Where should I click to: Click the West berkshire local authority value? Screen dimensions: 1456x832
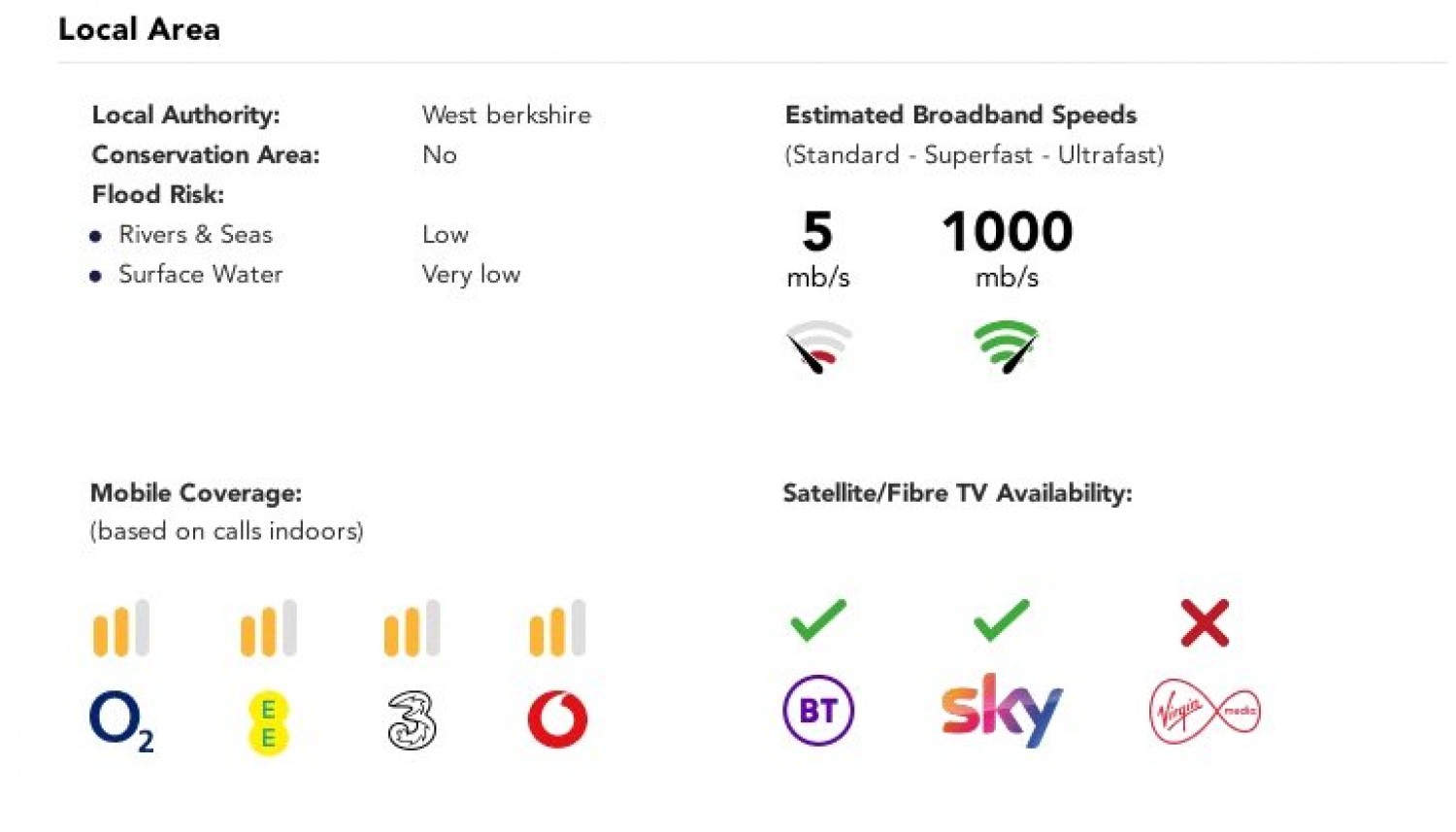click(506, 115)
